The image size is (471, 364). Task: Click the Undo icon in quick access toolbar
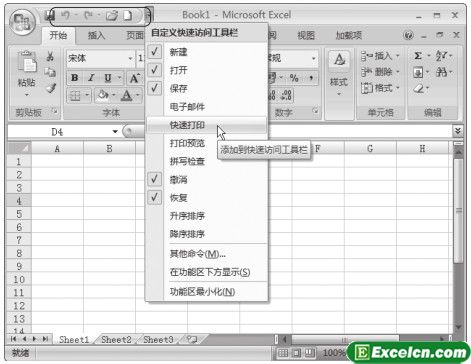66,15
